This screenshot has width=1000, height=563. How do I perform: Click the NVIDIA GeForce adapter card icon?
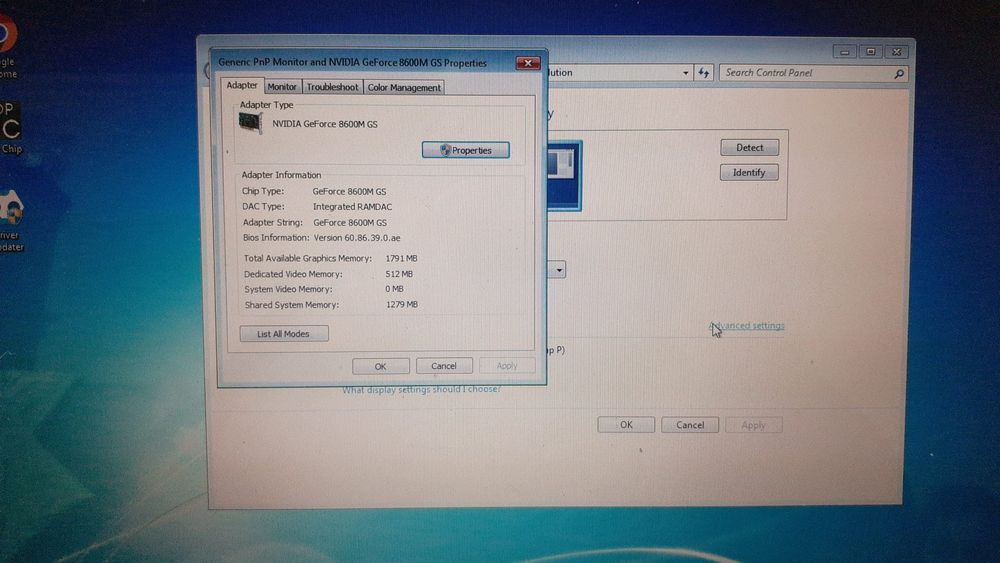coord(251,122)
